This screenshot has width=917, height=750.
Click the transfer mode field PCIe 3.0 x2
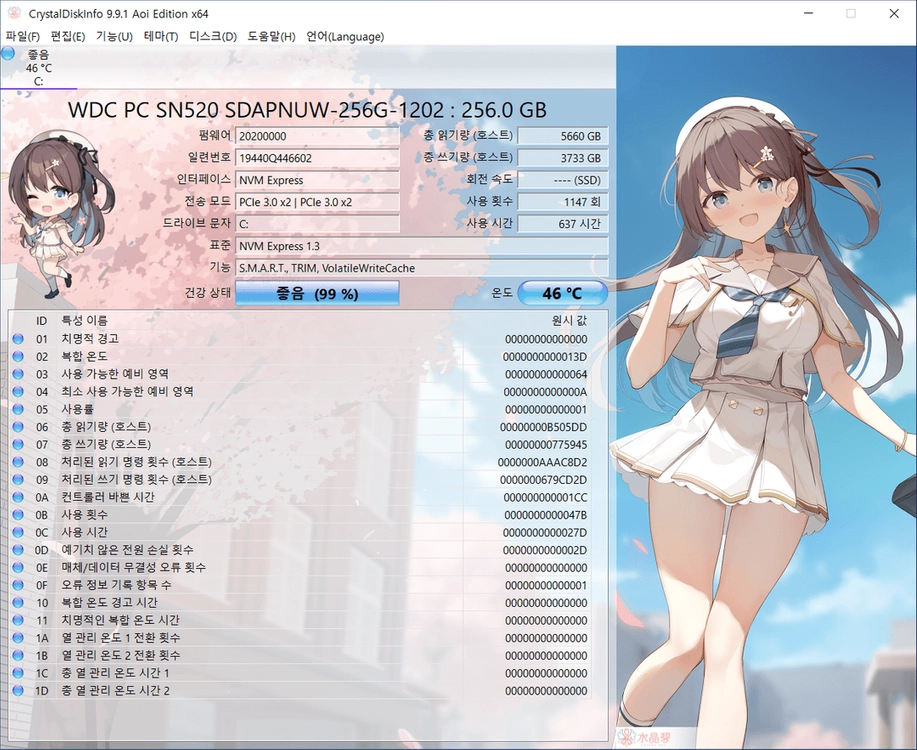pyautogui.click(x=318, y=202)
